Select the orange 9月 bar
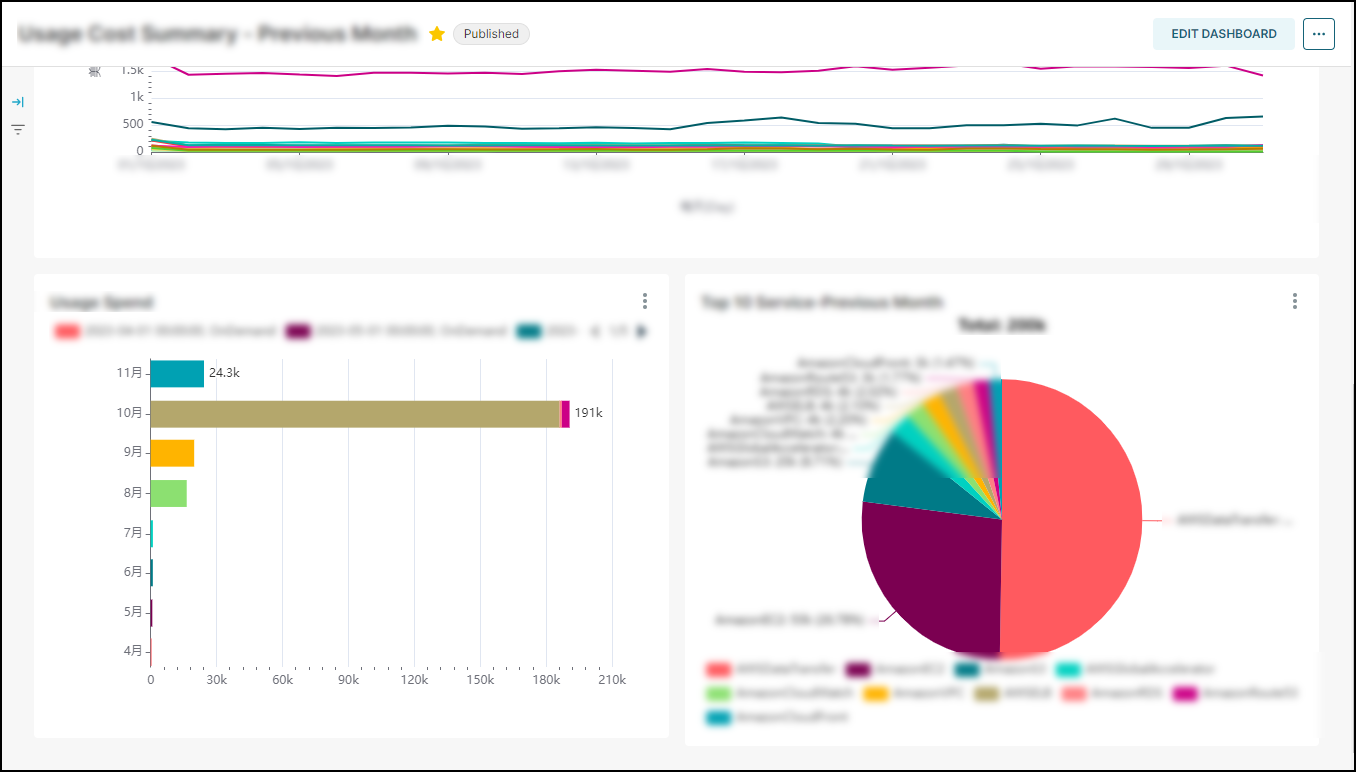Viewport: 1356px width, 772px height. tap(172, 453)
